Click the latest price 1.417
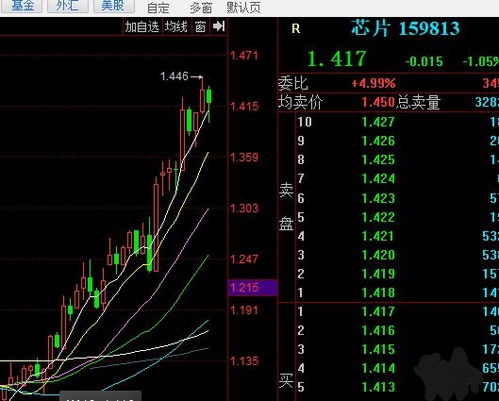This screenshot has width=499, height=401. [x=337, y=59]
